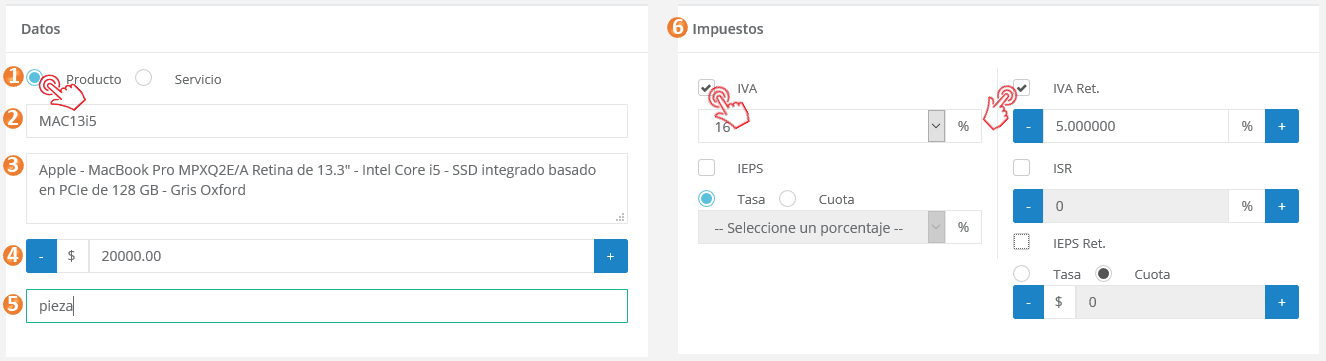Select the Servicio radio option
The image size is (1326, 361).
point(143,78)
